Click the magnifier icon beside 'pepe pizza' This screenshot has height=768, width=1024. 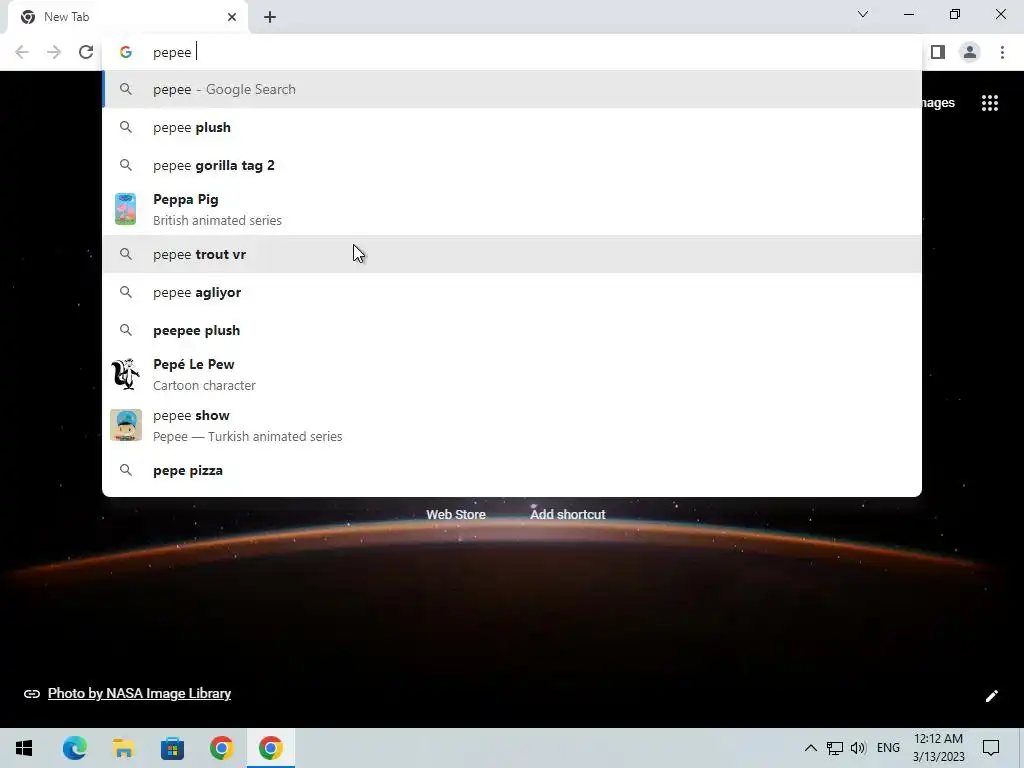tap(126, 470)
